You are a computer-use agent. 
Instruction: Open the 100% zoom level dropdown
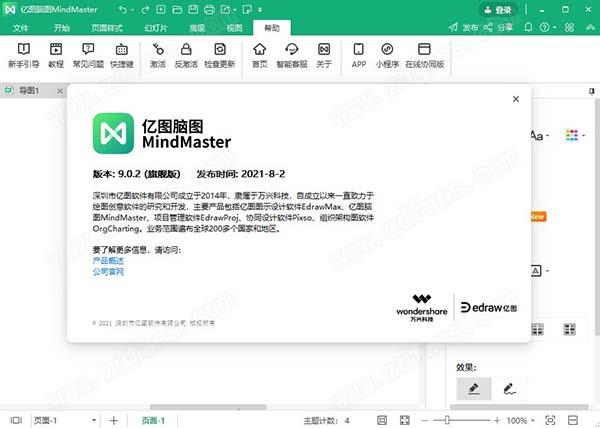(x=520, y=420)
